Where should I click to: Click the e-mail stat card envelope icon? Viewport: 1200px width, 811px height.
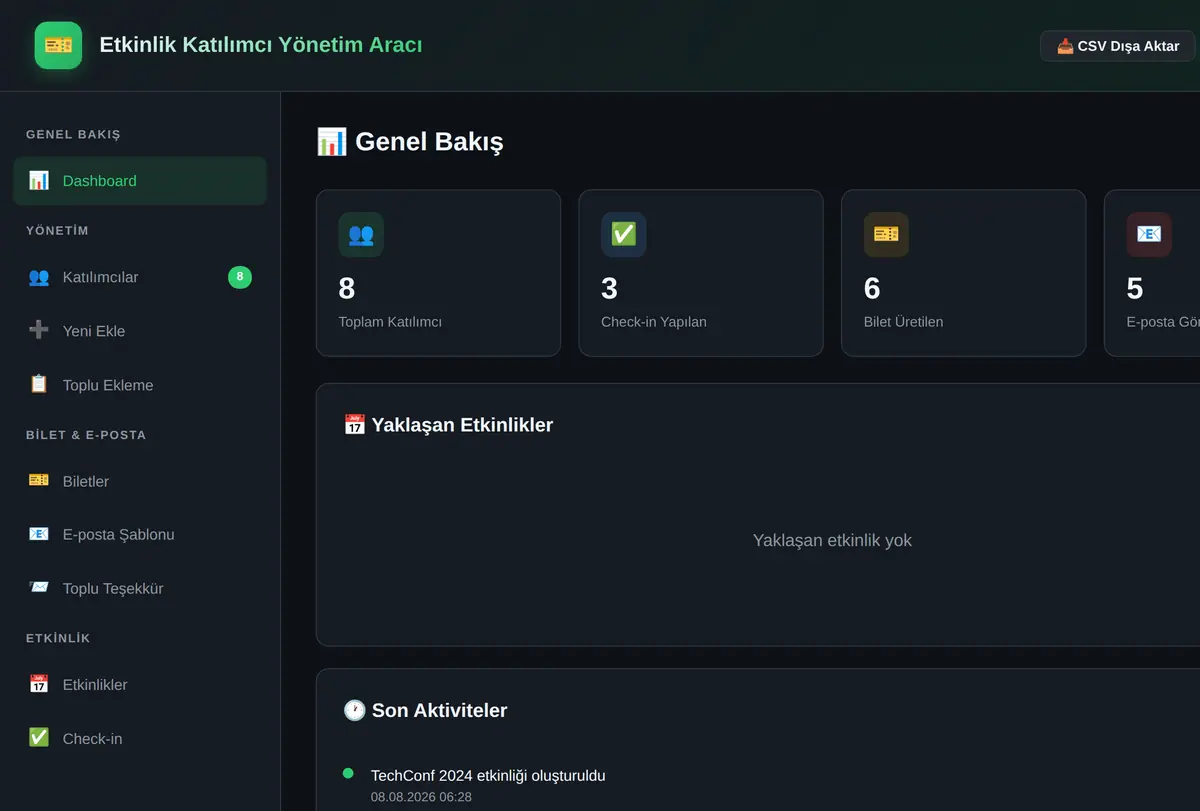coord(1149,234)
